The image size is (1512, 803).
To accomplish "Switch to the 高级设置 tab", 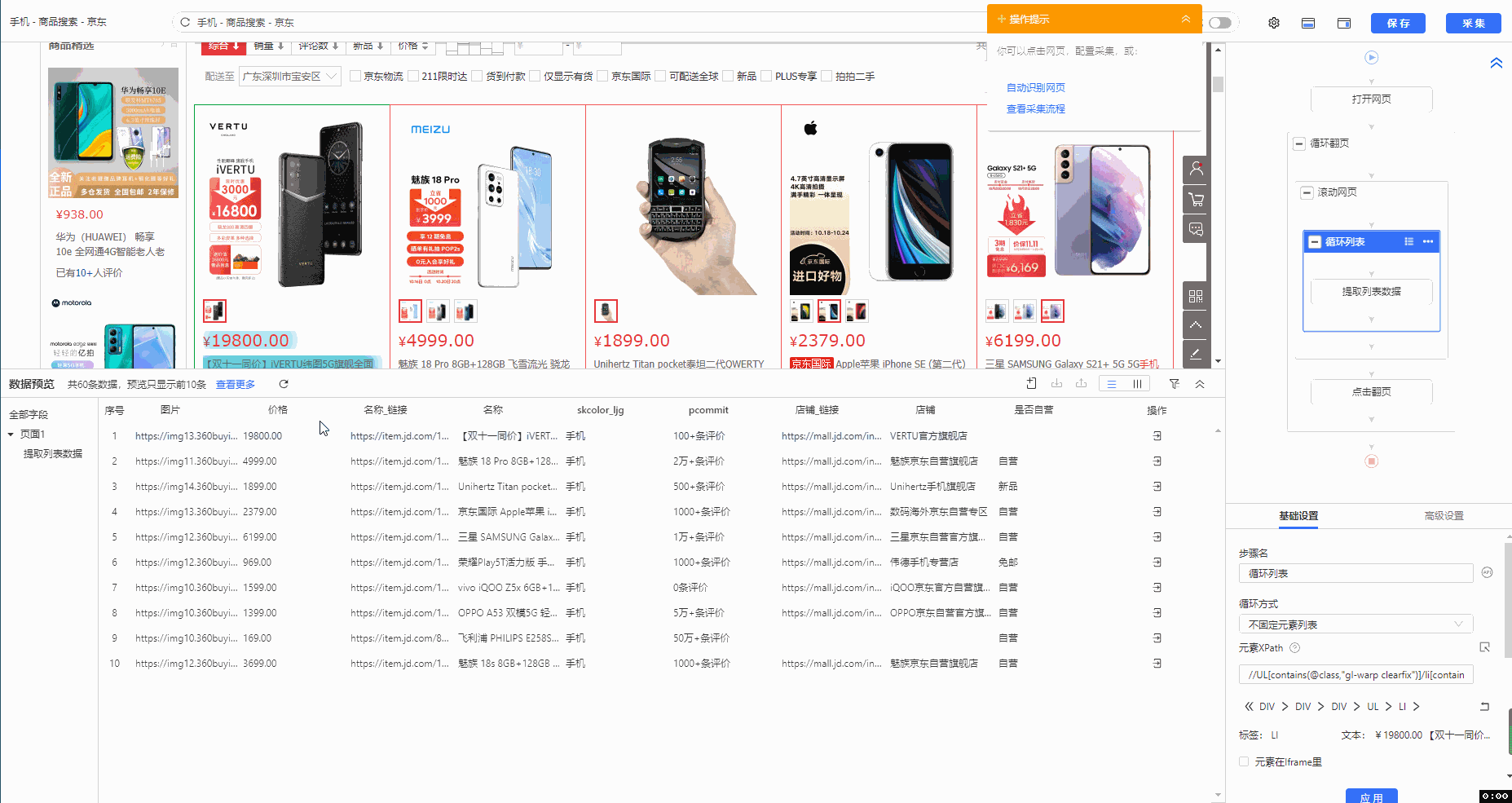I will pos(1444,516).
